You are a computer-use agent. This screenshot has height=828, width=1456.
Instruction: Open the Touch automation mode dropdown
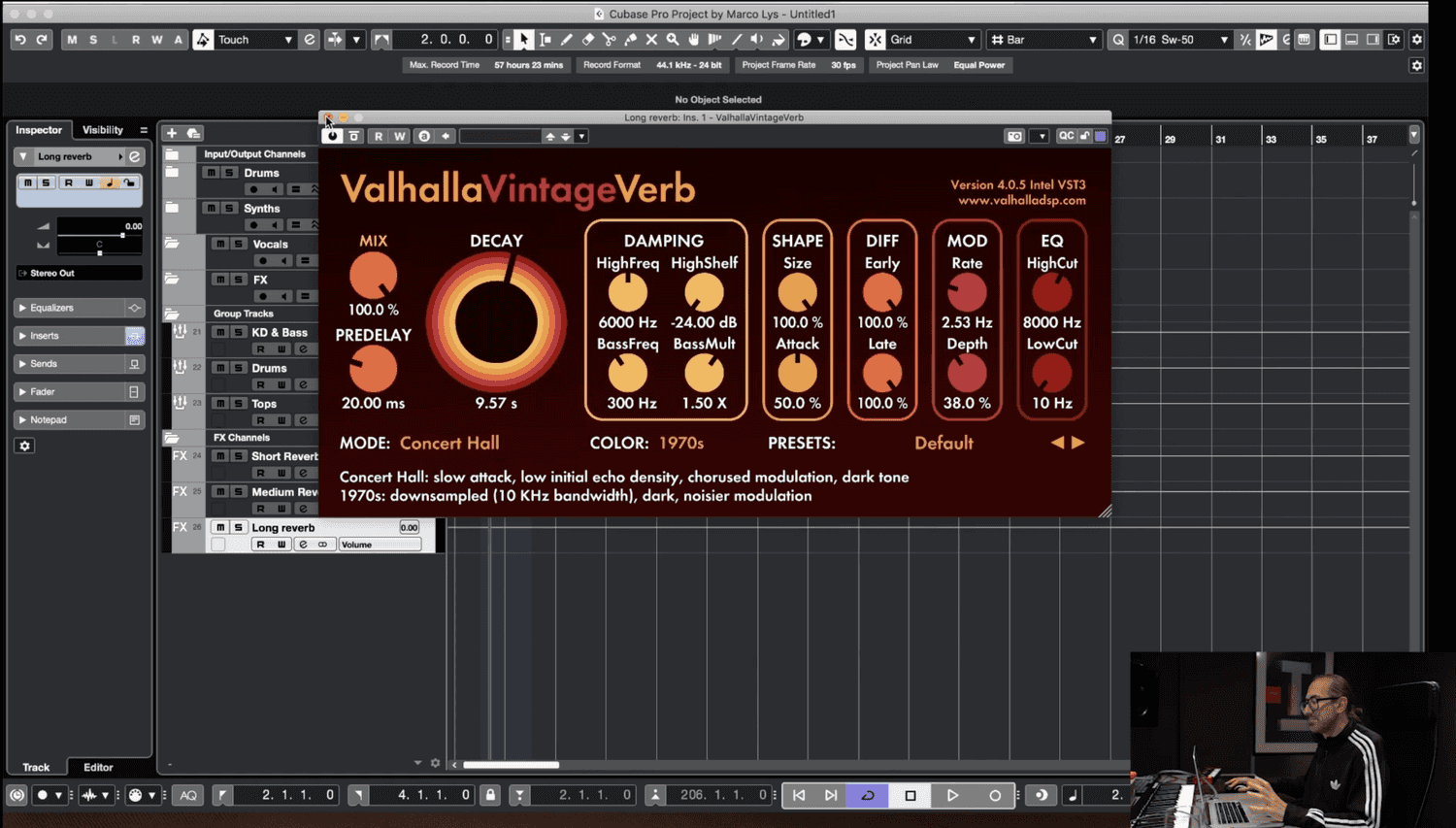coord(255,40)
